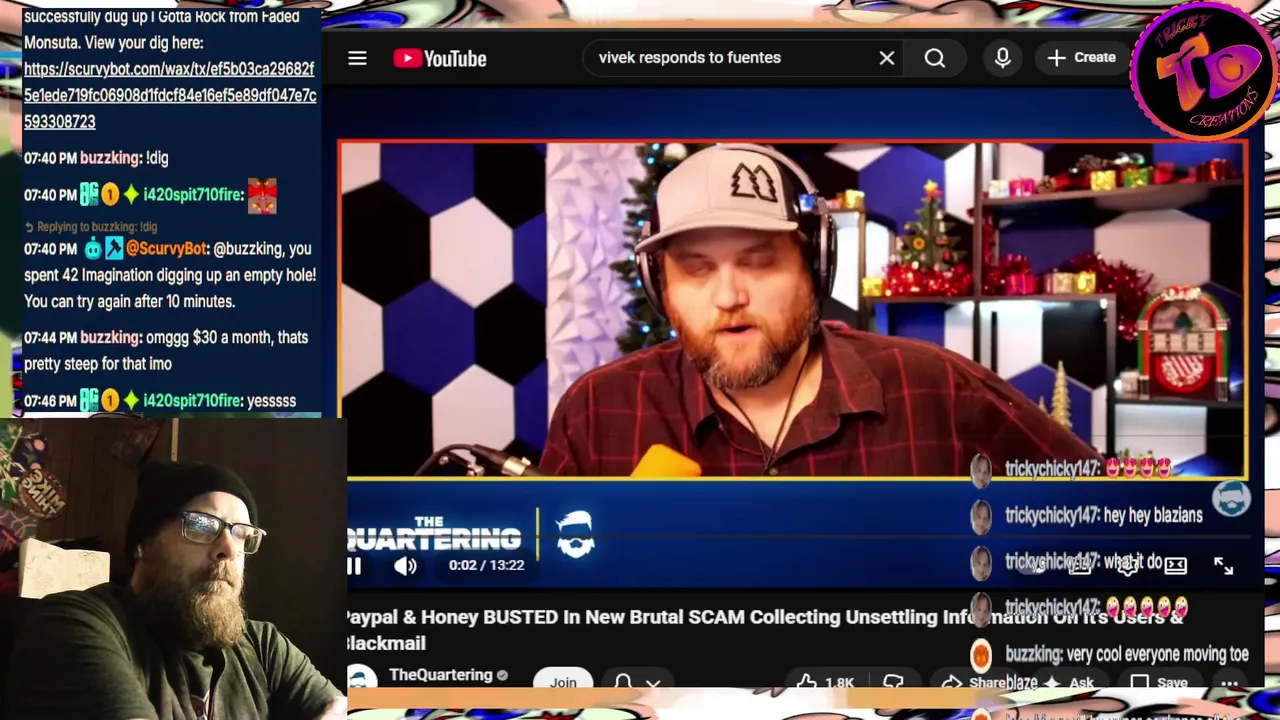Expand the notification bell dropdown arrow
This screenshot has width=1280, height=720.
coord(653,684)
